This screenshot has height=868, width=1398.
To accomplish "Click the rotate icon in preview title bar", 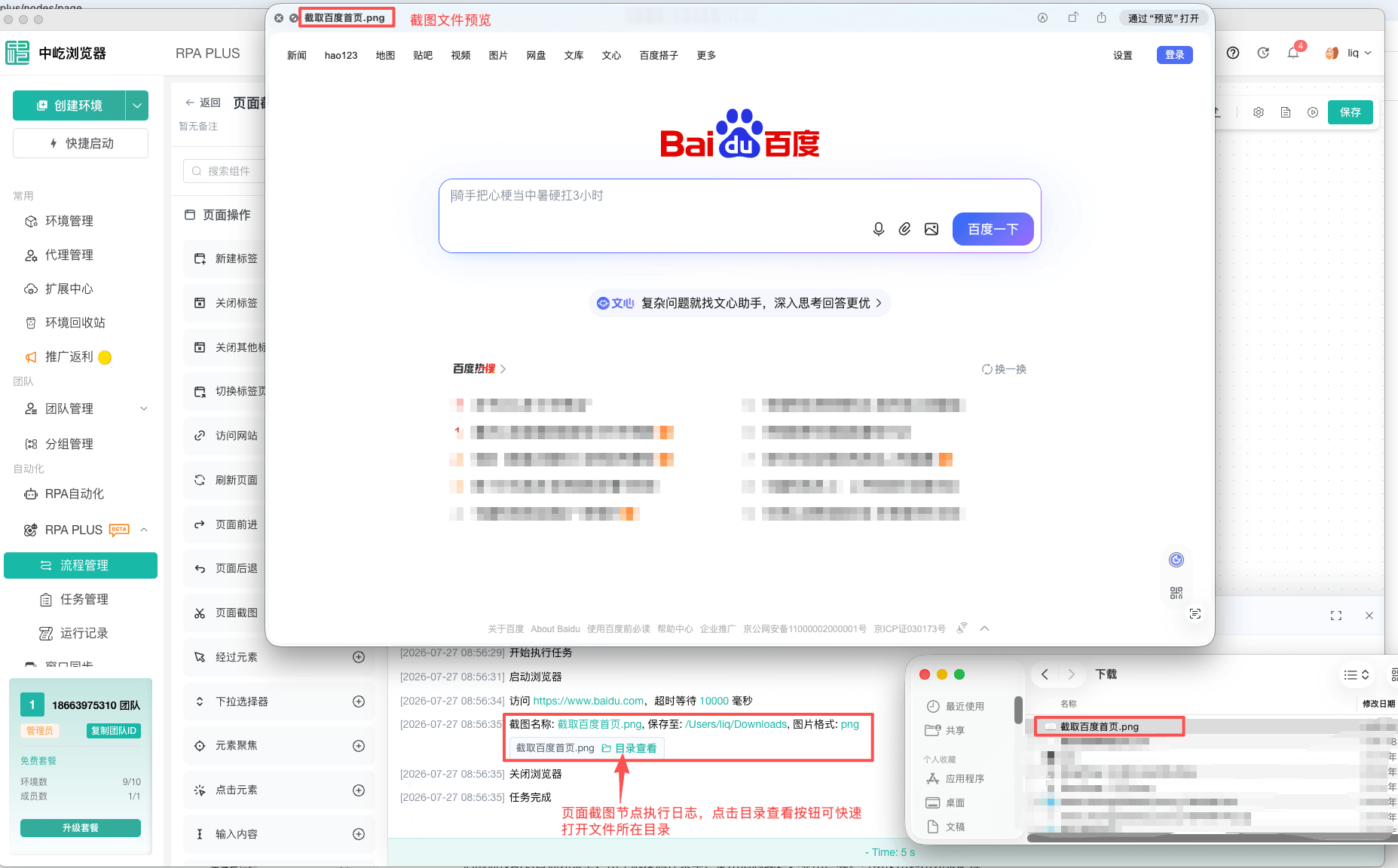I will pos(1072,18).
